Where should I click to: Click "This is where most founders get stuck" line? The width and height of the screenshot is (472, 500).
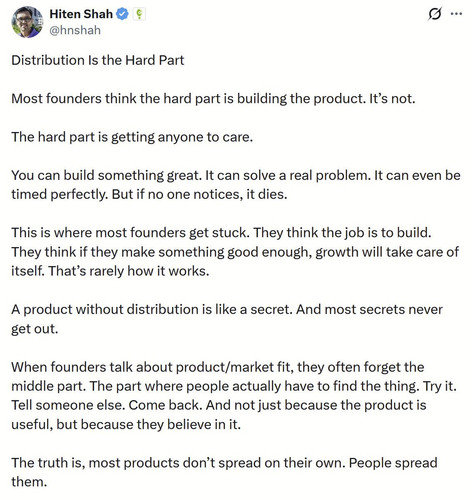click(x=221, y=233)
